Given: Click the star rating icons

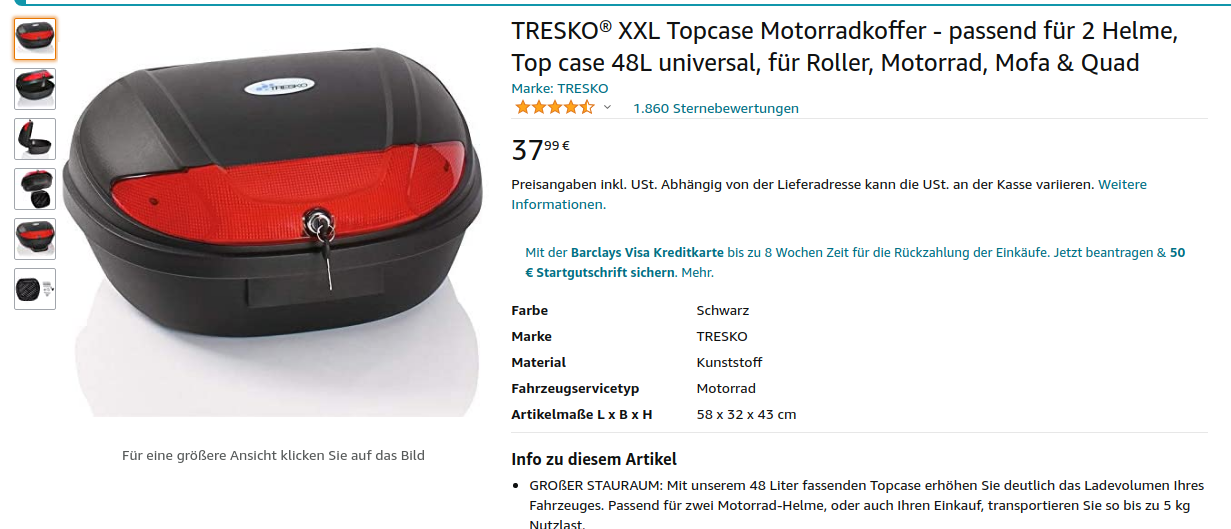Looking at the screenshot, I should pyautogui.click(x=554, y=108).
